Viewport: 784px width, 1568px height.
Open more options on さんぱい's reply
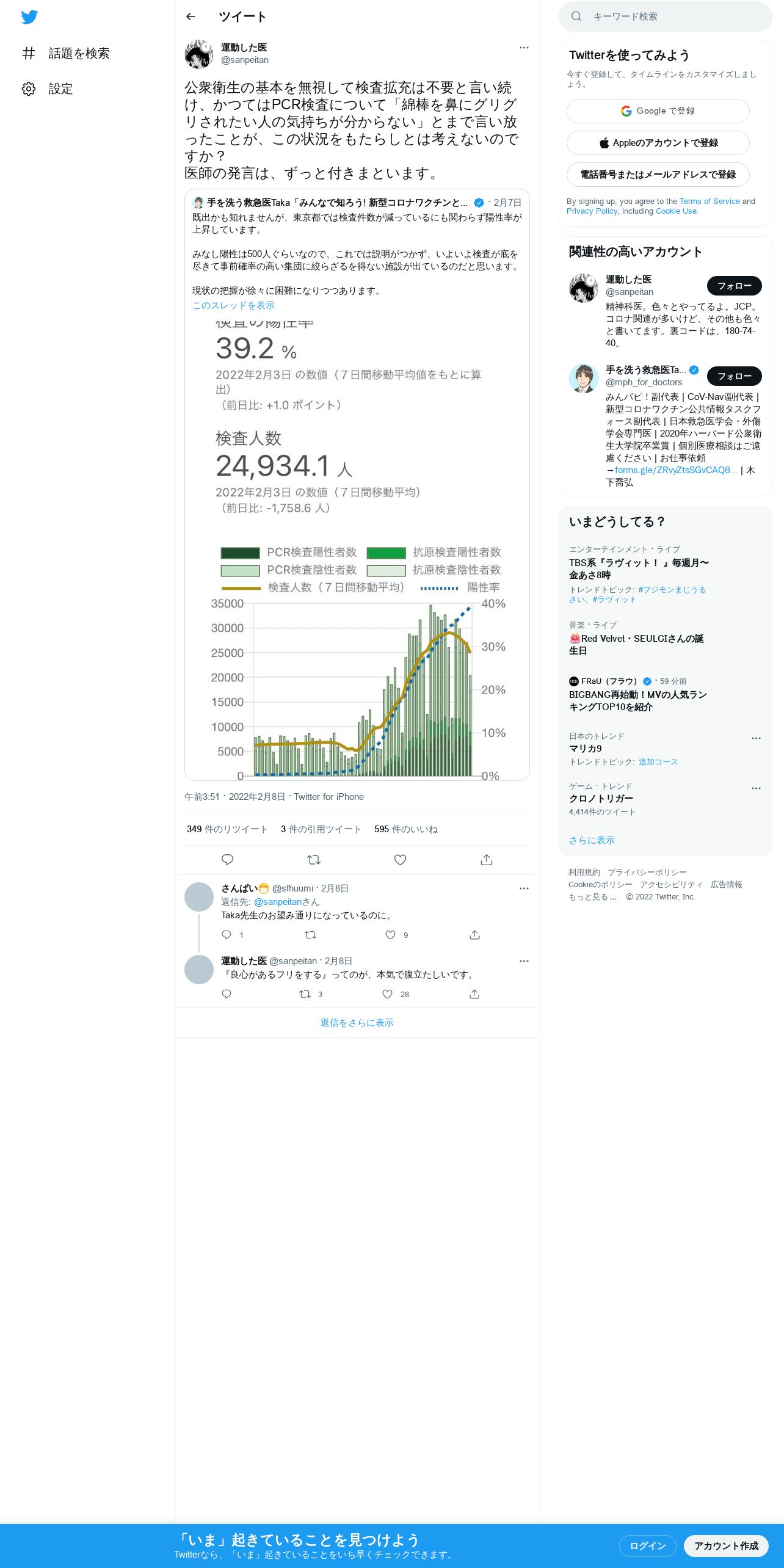[x=524, y=888]
